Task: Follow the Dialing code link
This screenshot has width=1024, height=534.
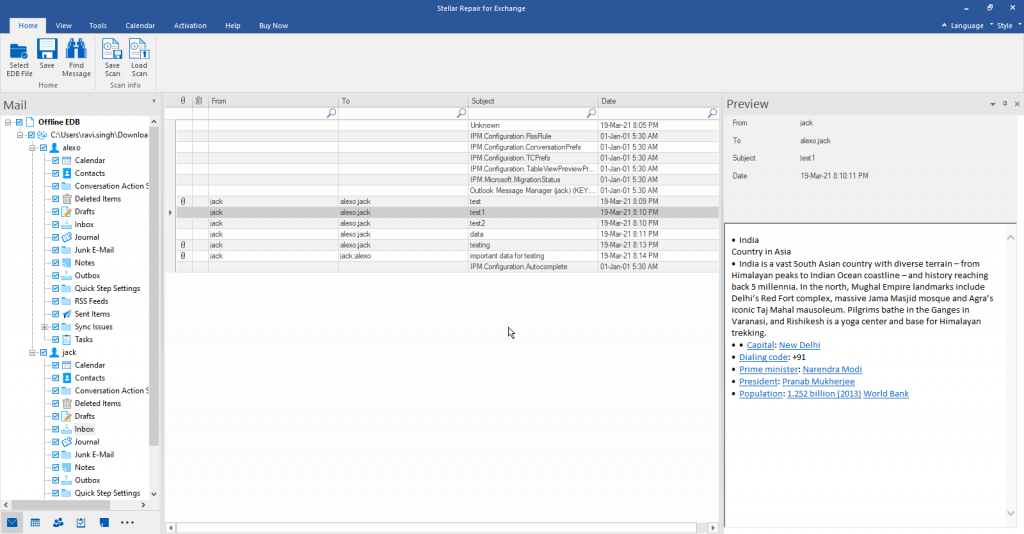Action: [x=763, y=357]
